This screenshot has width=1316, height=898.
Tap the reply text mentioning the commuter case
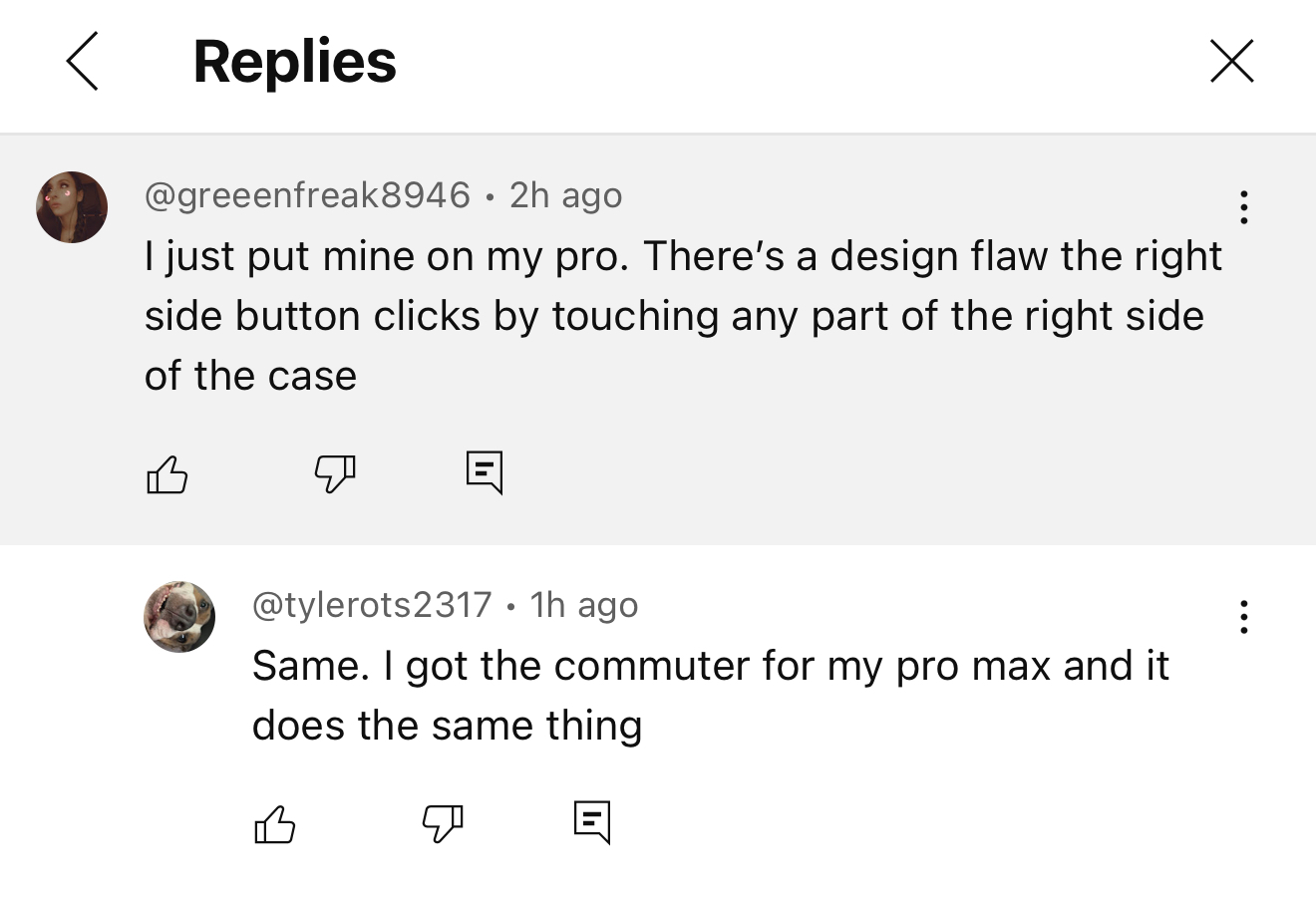tap(710, 695)
